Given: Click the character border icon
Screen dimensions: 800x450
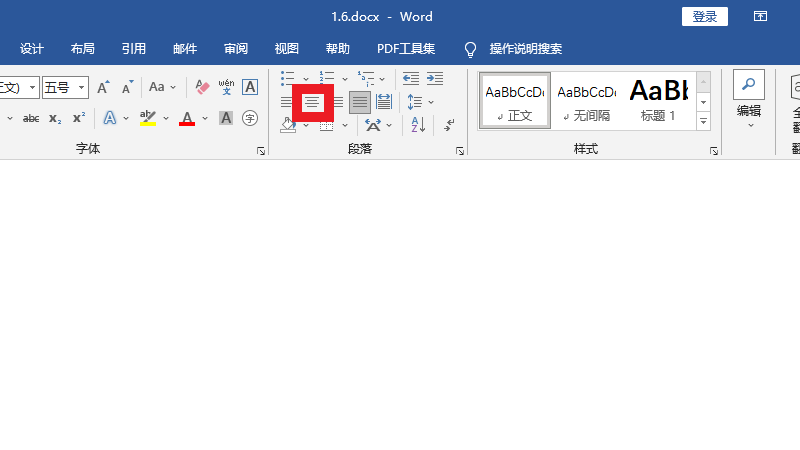Looking at the screenshot, I should pos(250,88).
